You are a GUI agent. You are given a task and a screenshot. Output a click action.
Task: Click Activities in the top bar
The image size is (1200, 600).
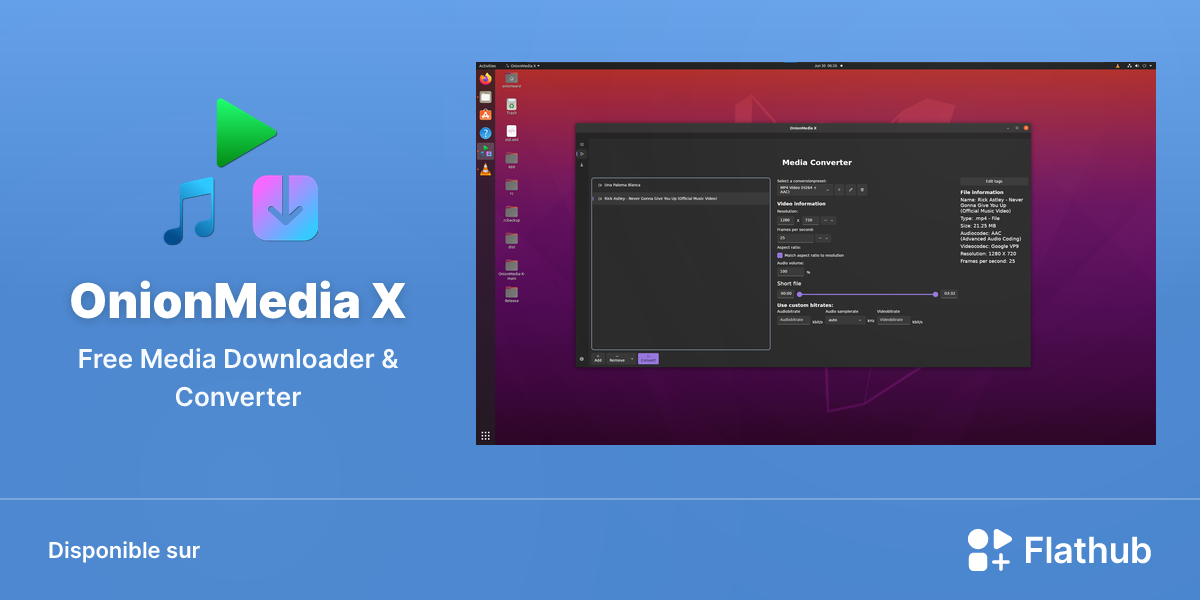click(x=487, y=66)
